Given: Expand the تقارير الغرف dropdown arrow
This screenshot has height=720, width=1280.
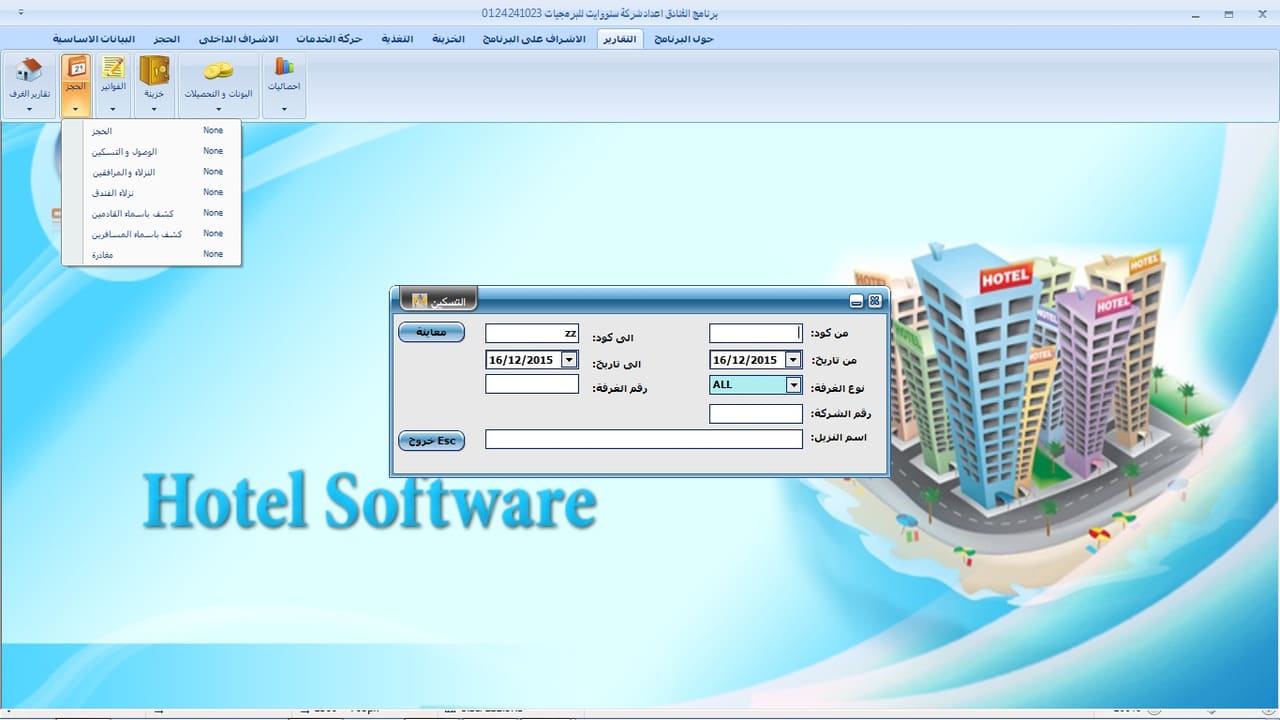Looking at the screenshot, I should [x=29, y=109].
